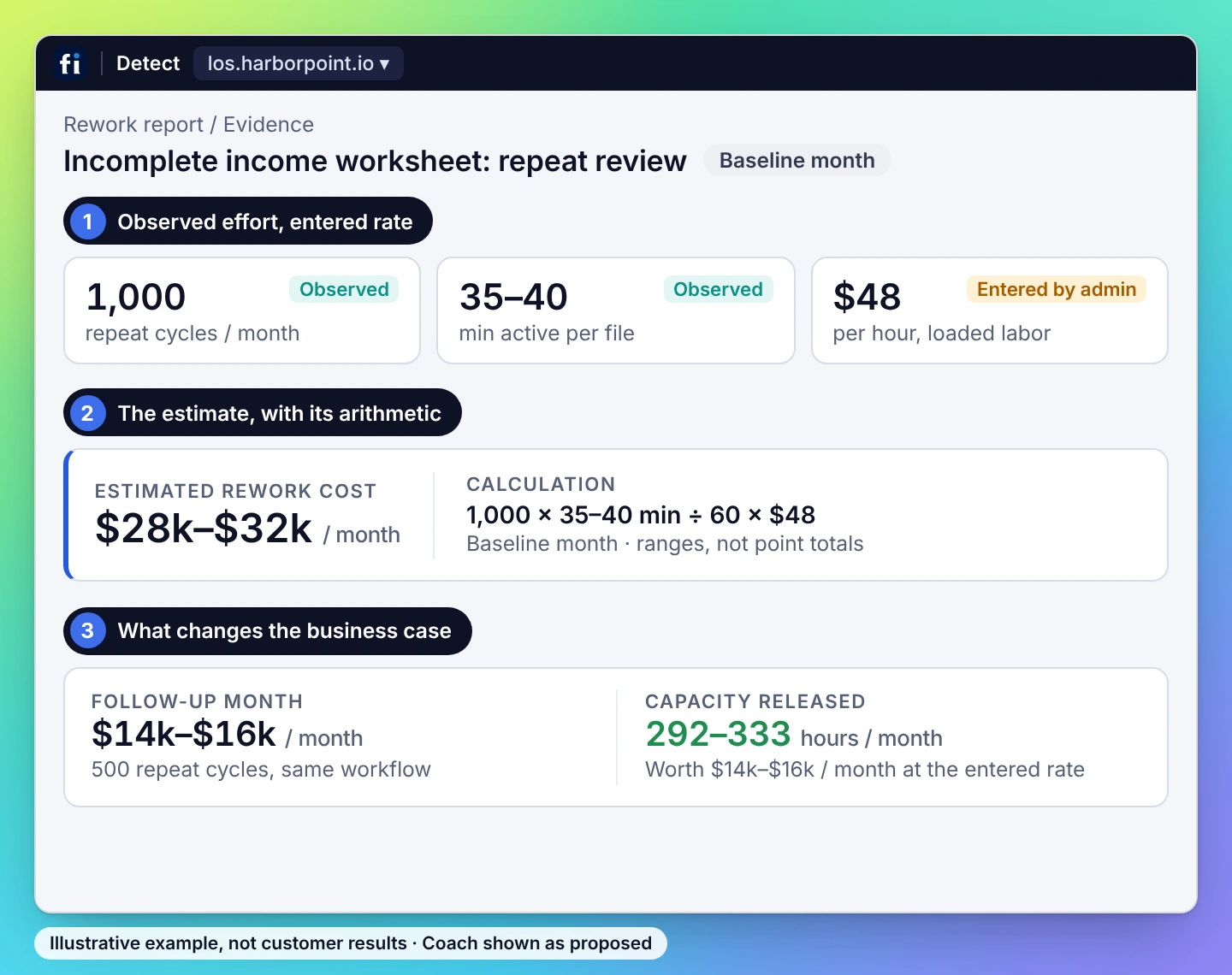Click the 'ranges, not point totals' note
The width and height of the screenshot is (1232, 975).
(749, 544)
